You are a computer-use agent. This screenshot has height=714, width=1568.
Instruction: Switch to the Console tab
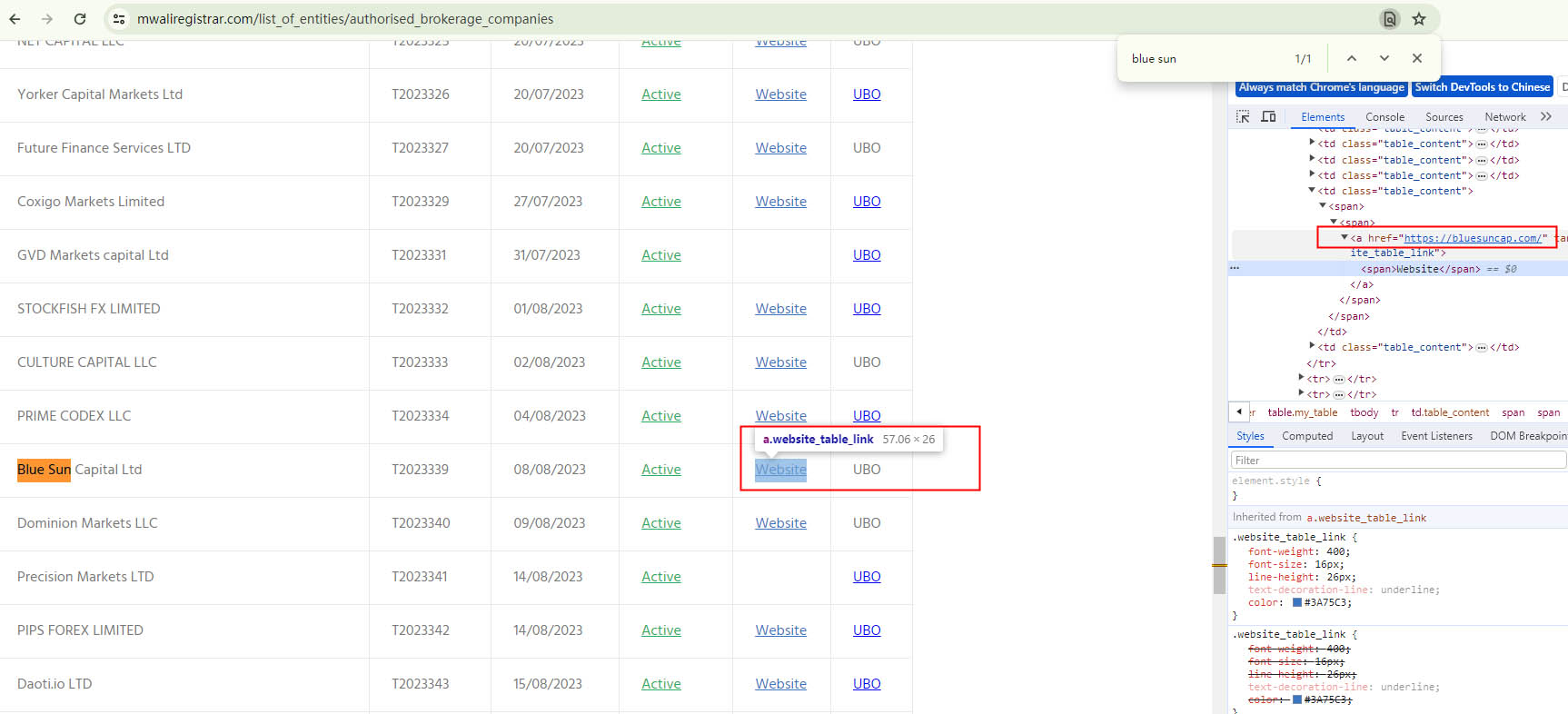coord(1384,117)
